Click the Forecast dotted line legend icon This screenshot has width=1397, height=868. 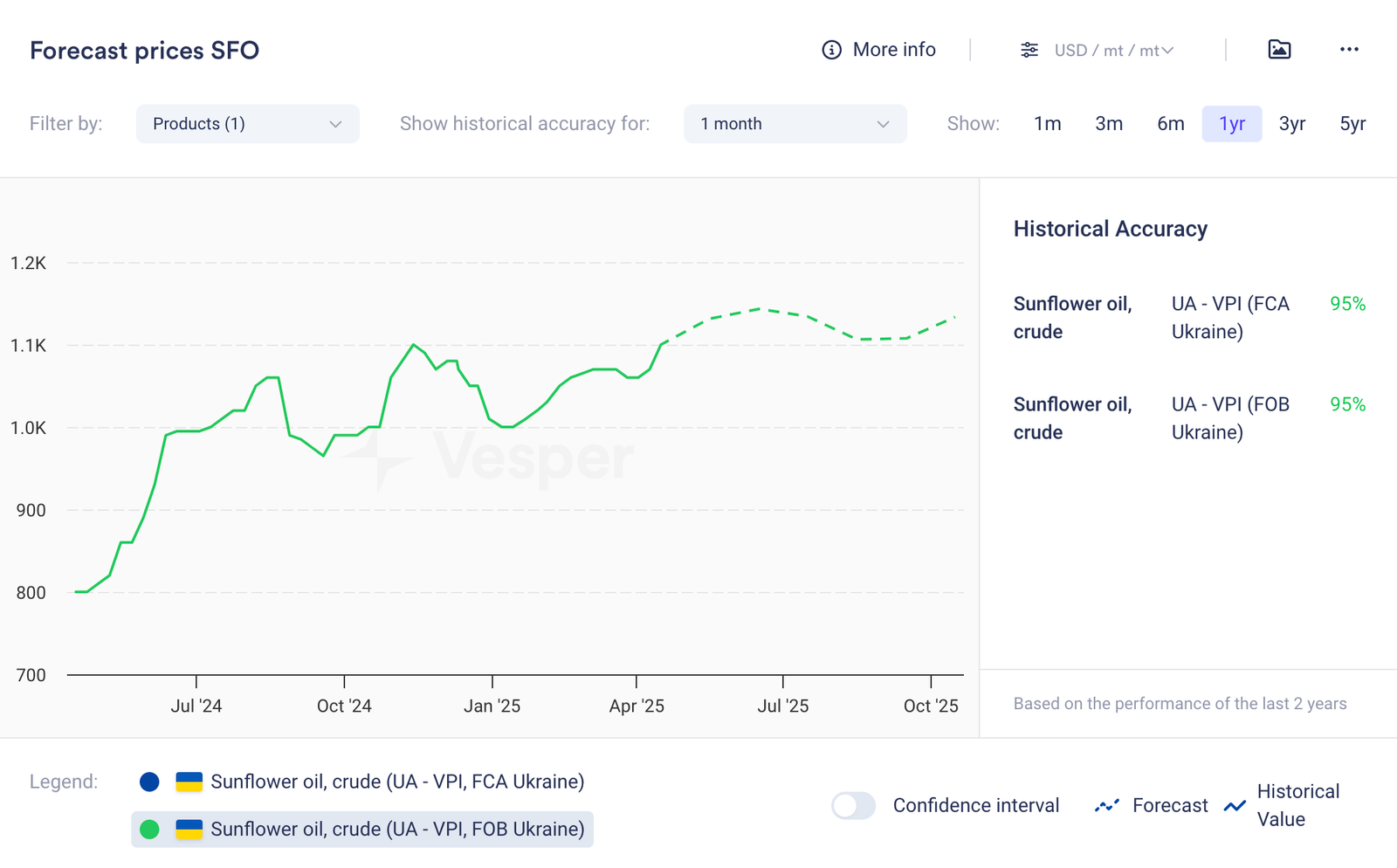[1106, 805]
